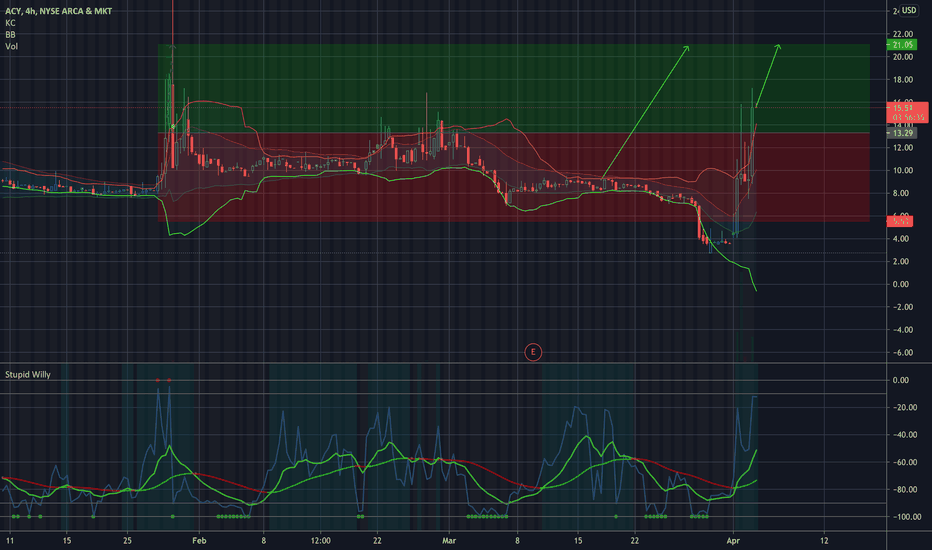Click the 0.00 price scale value on main chart
Viewport: 932px width, 550px height.
901,284
